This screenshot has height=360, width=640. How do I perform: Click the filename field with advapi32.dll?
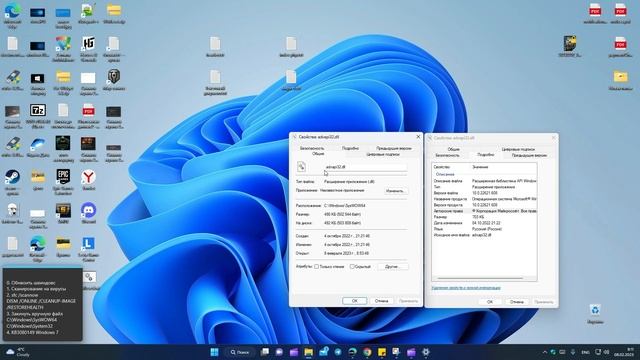point(365,167)
